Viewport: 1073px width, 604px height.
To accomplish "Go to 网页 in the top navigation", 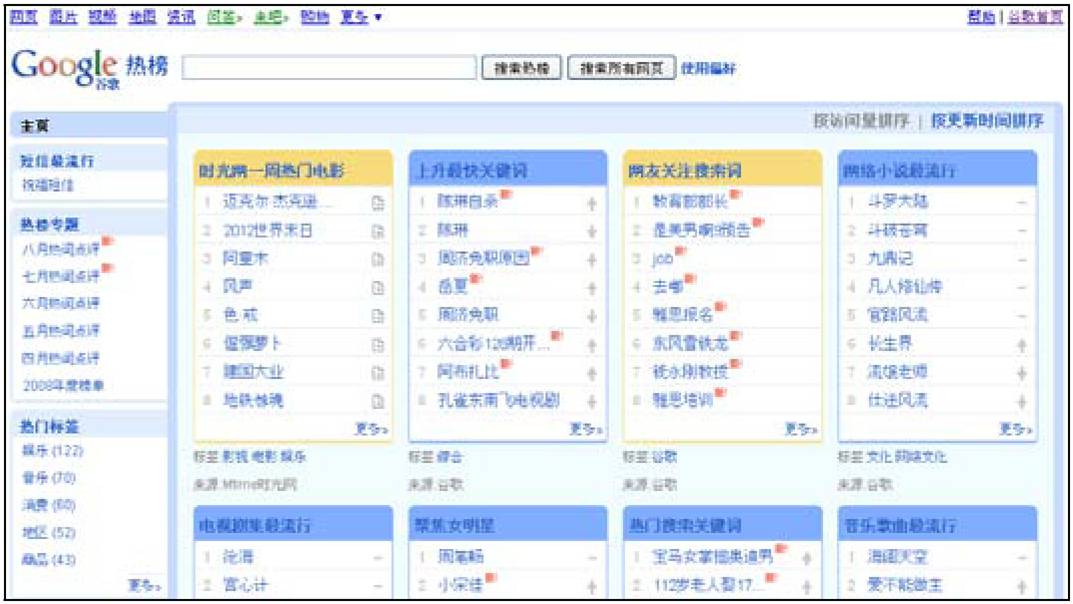I will 23,16.
